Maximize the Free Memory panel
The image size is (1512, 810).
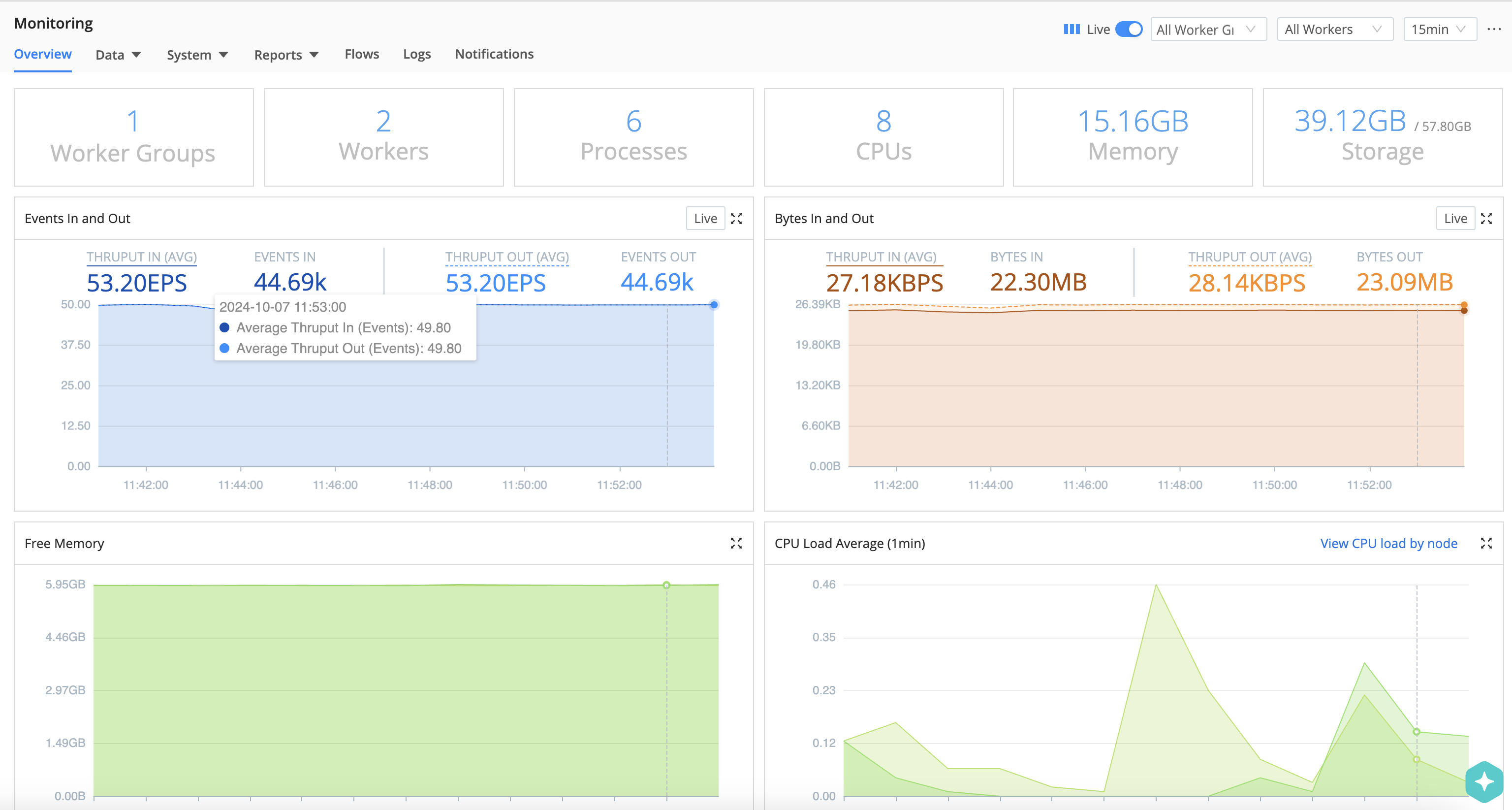click(737, 543)
